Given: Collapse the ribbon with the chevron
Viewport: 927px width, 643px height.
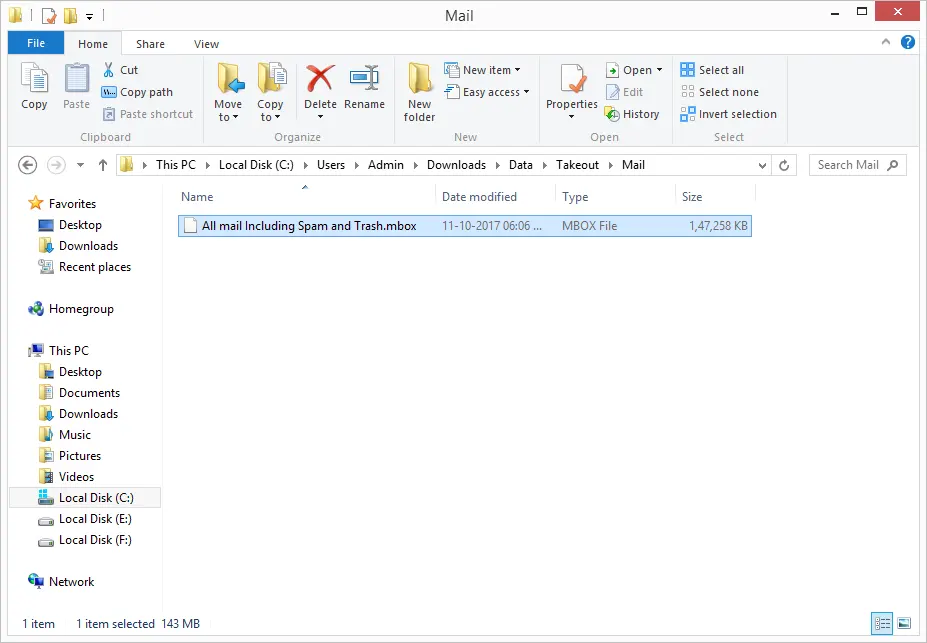Looking at the screenshot, I should click(x=886, y=42).
